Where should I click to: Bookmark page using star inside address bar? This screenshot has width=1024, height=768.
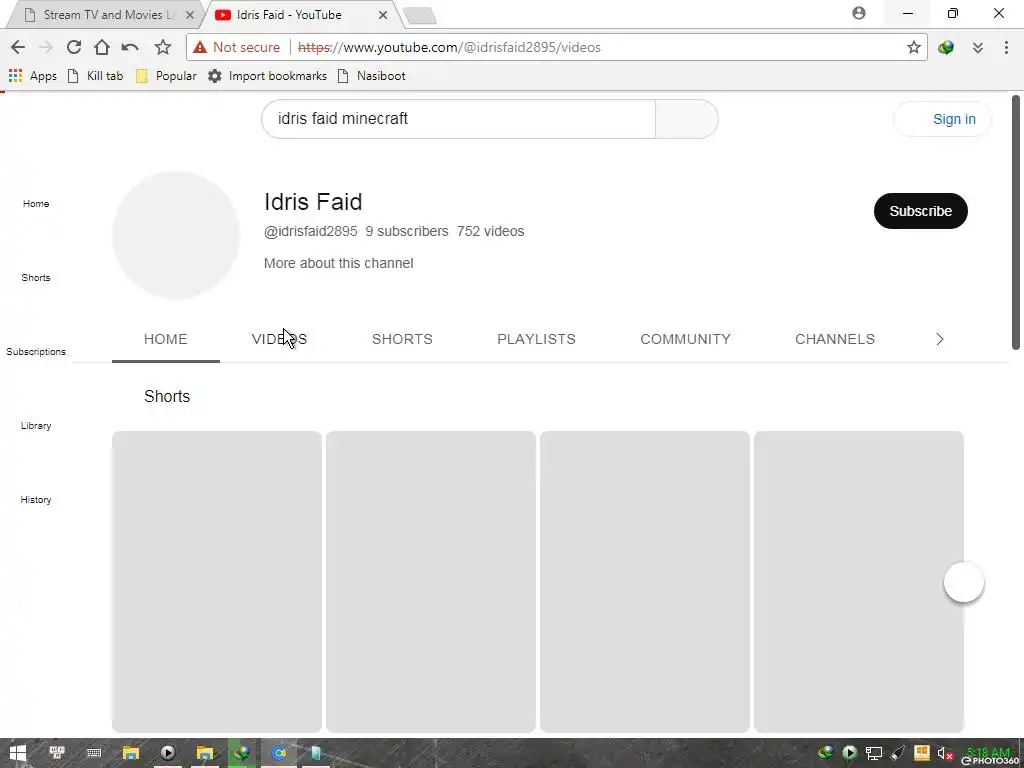click(914, 47)
